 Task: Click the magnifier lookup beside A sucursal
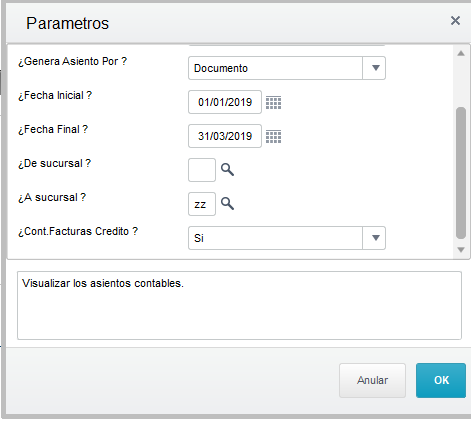tap(227, 203)
